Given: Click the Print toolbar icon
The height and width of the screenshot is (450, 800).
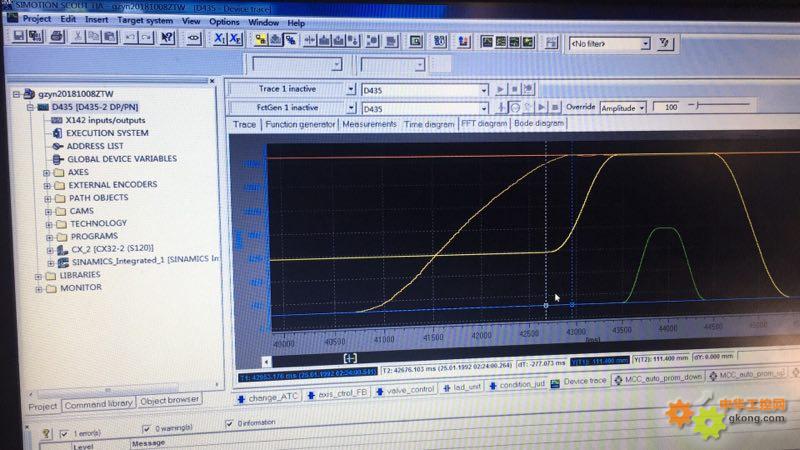Looking at the screenshot, I should click(57, 37).
